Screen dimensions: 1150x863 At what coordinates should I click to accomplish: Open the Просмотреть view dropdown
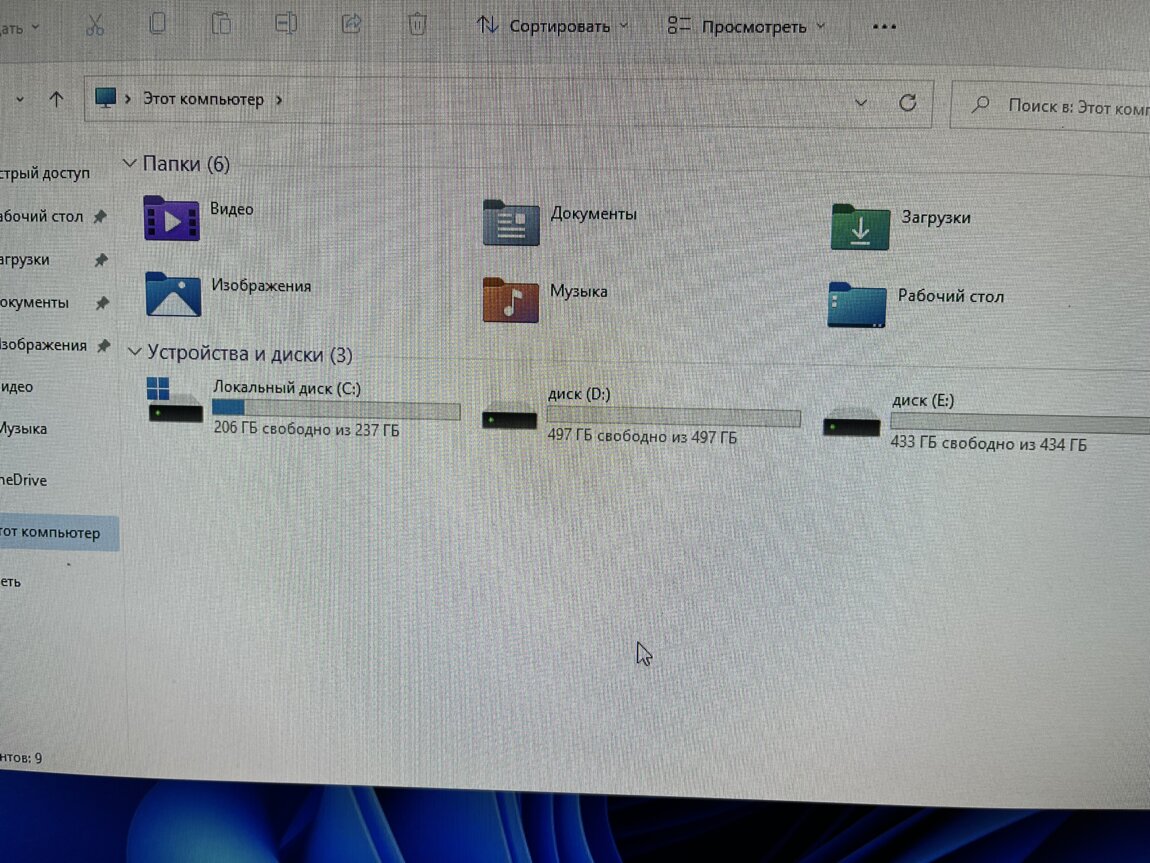click(746, 27)
